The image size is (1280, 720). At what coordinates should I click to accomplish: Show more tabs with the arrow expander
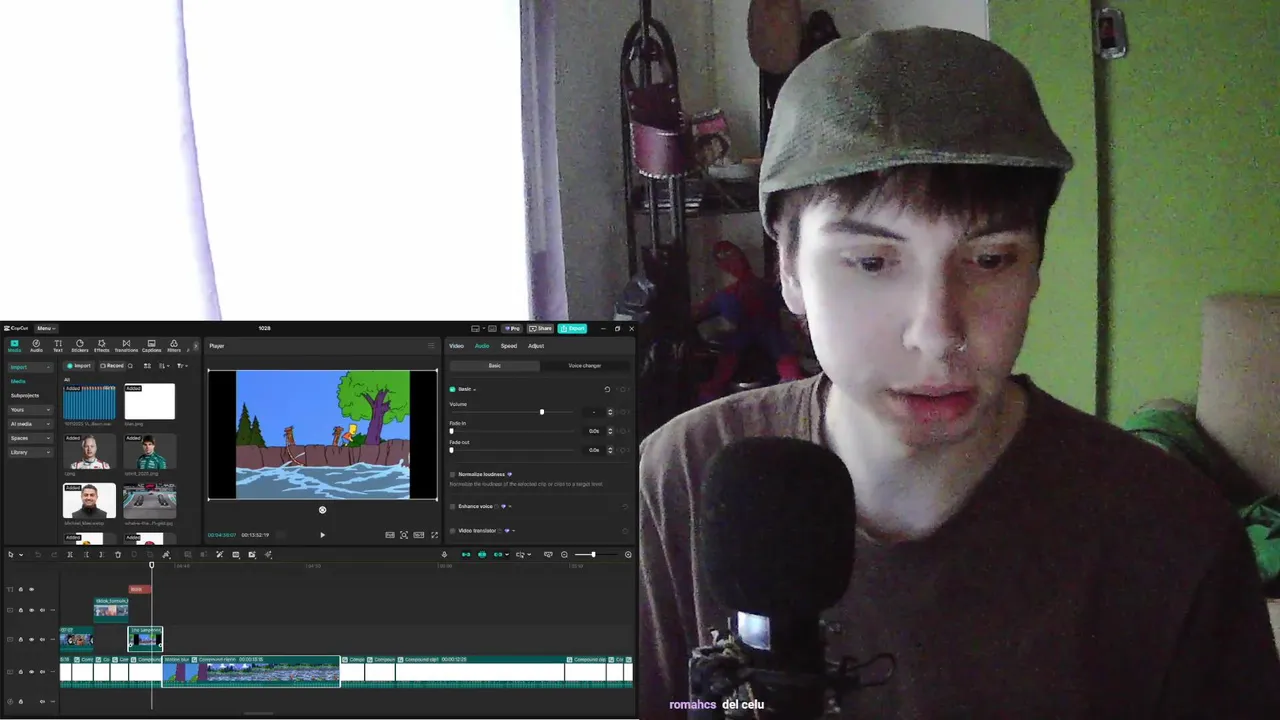196,346
